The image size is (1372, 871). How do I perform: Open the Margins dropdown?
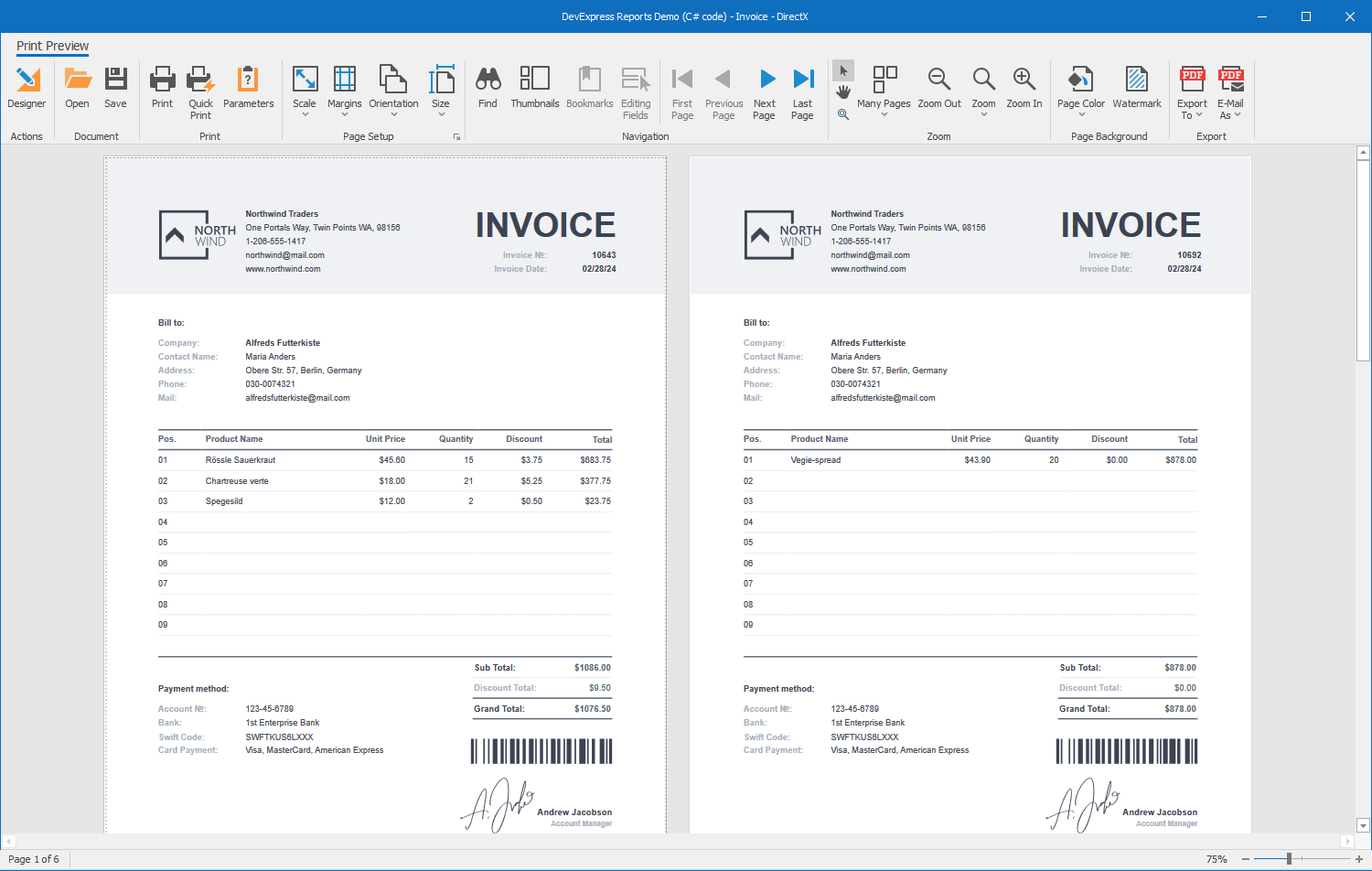point(344,92)
